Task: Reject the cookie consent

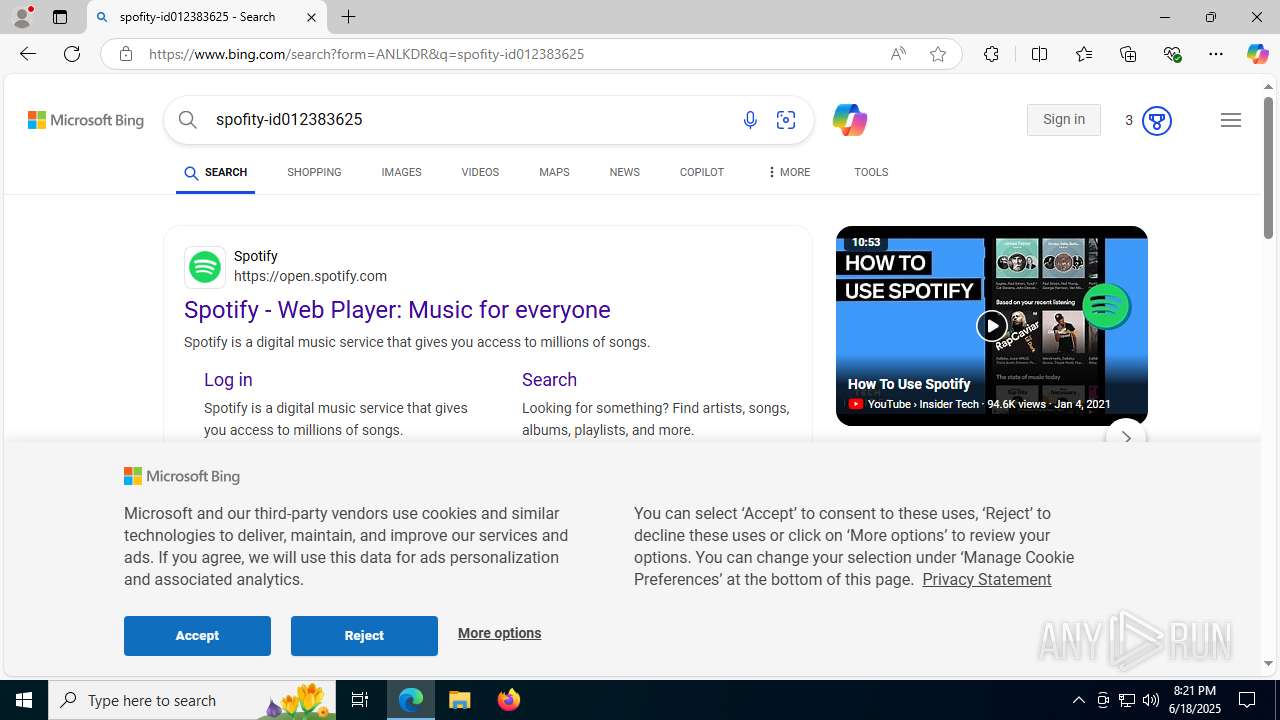Action: (364, 636)
